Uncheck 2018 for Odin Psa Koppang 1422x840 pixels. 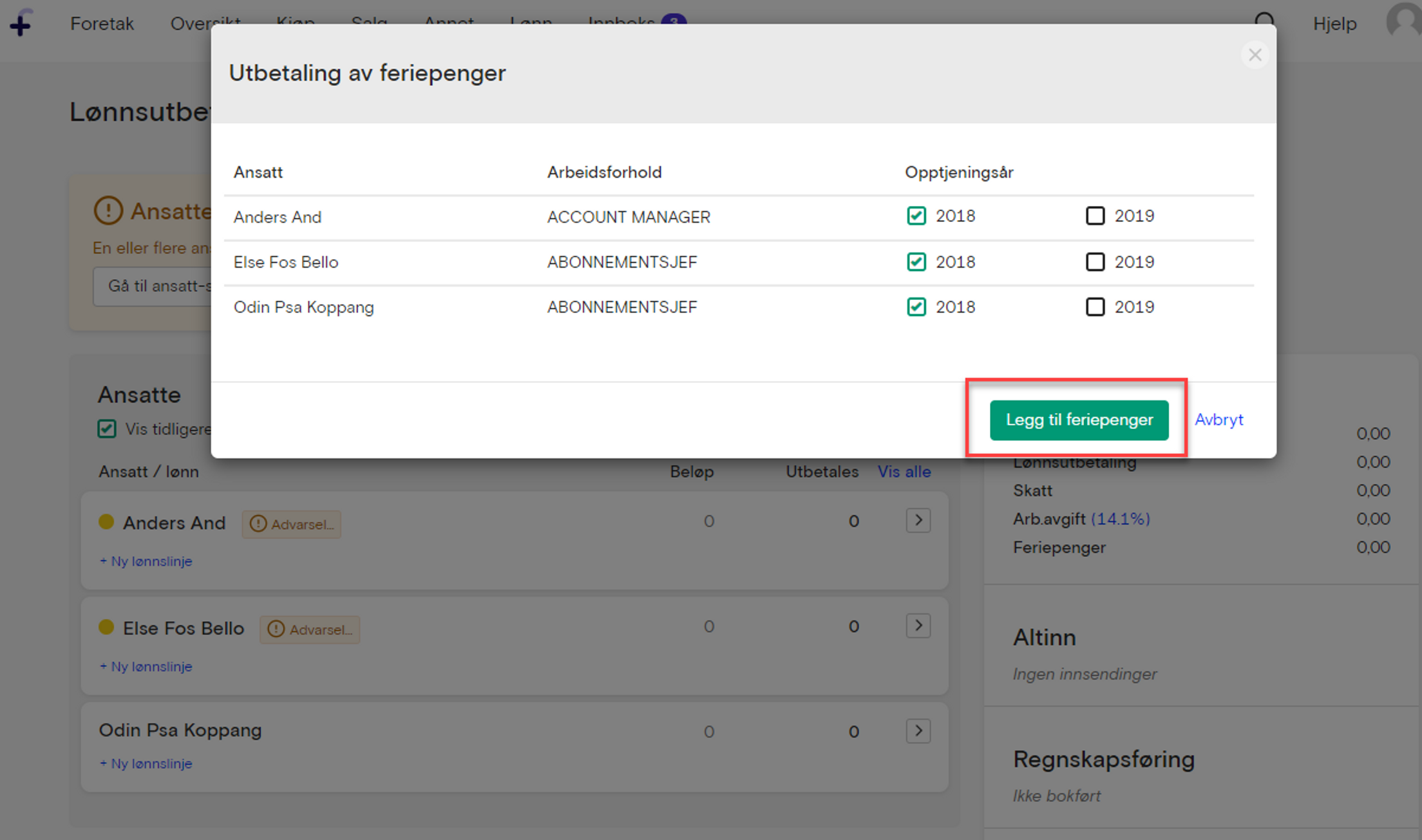click(x=916, y=307)
